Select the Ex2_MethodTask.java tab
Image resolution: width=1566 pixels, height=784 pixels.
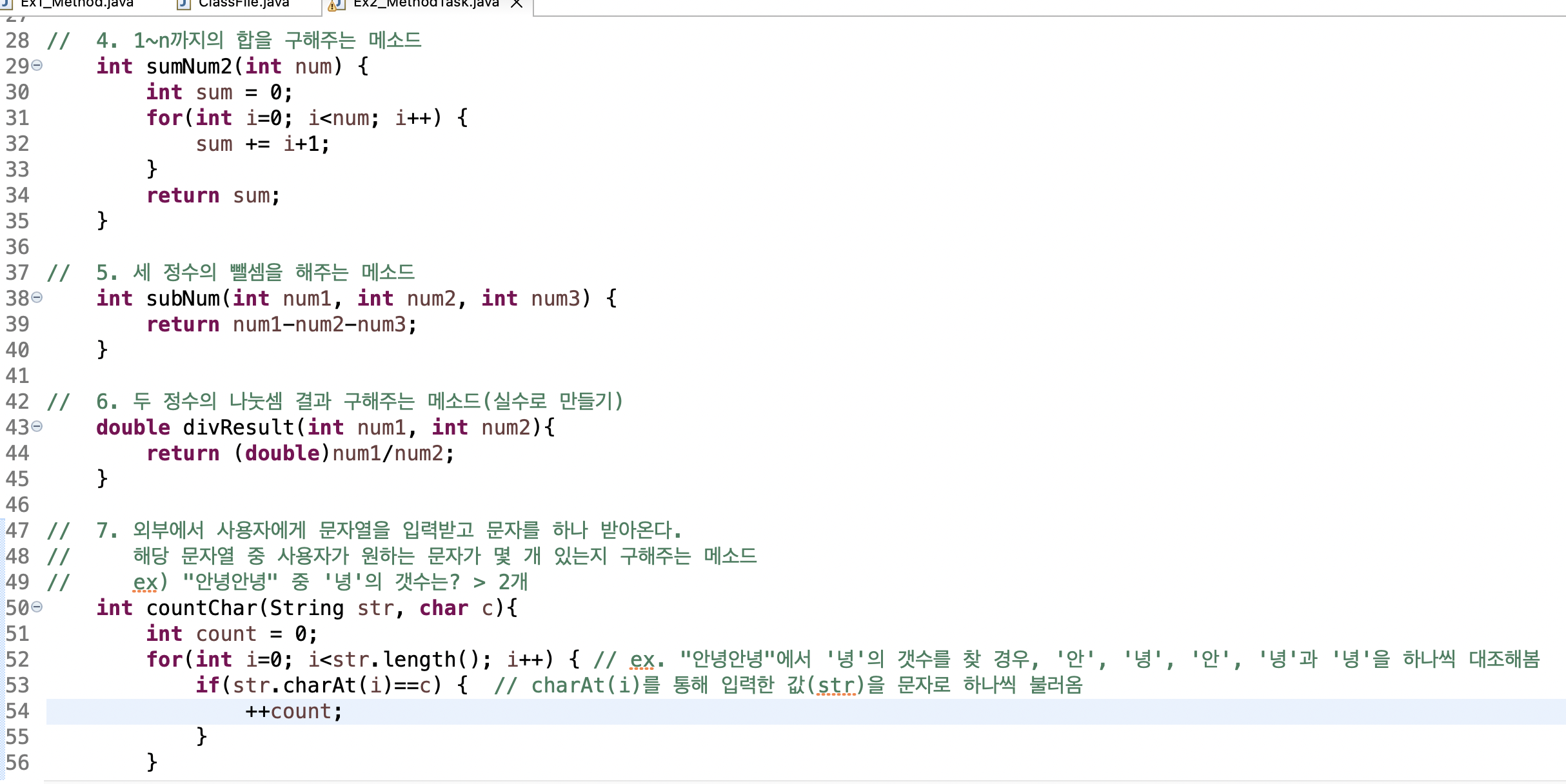426,4
